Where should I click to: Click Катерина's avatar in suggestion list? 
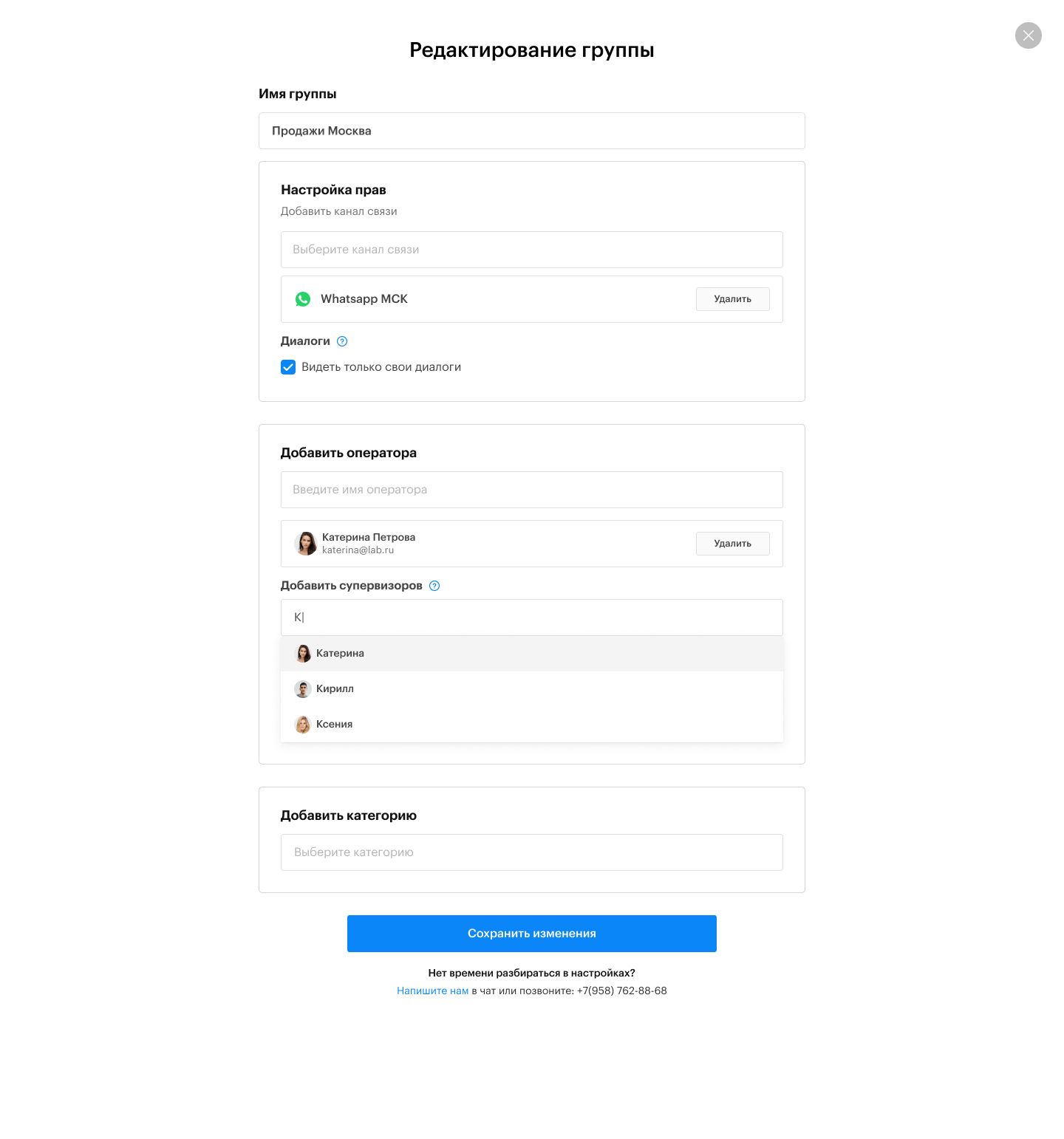point(303,654)
